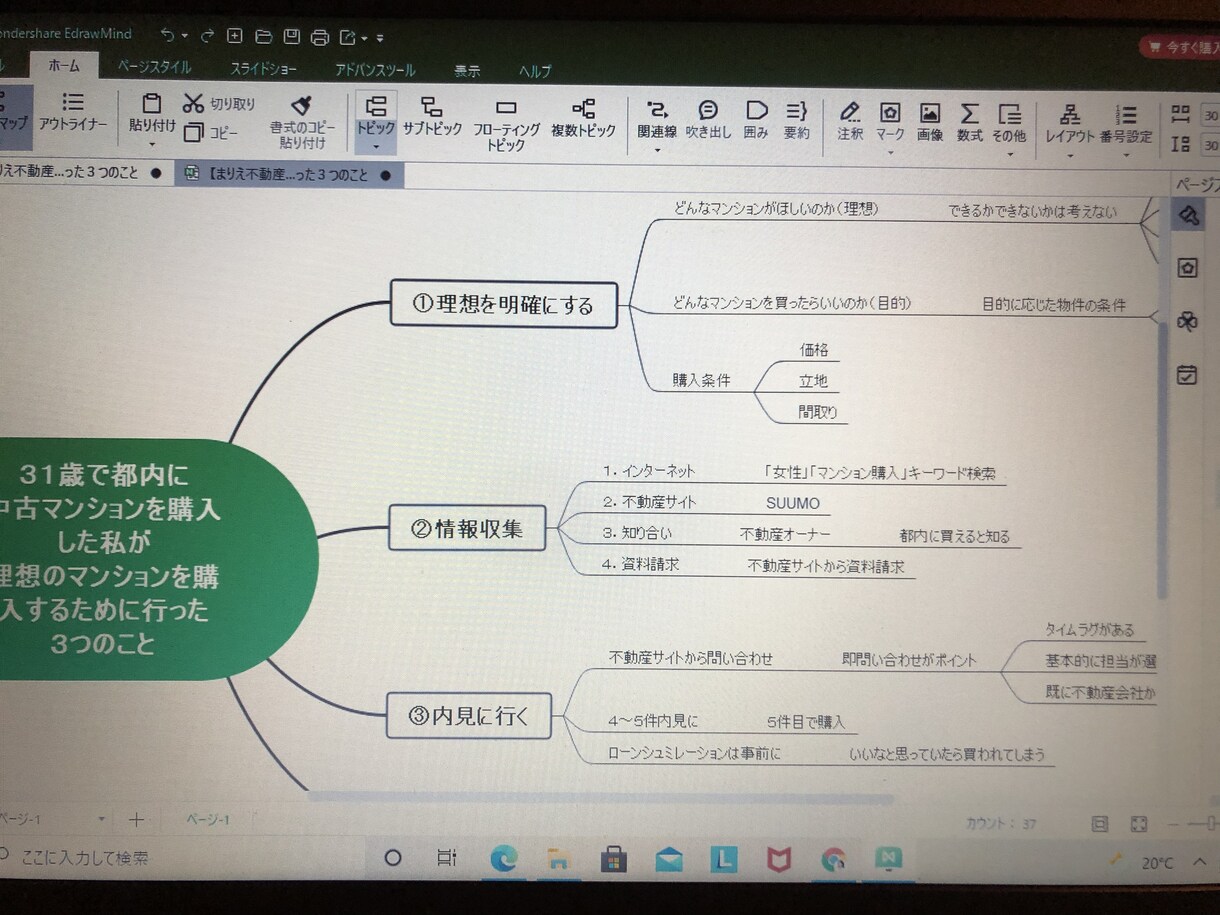The height and width of the screenshot is (915, 1220).
Task: Click the Undo arrow in title bar
Action: coord(167,35)
